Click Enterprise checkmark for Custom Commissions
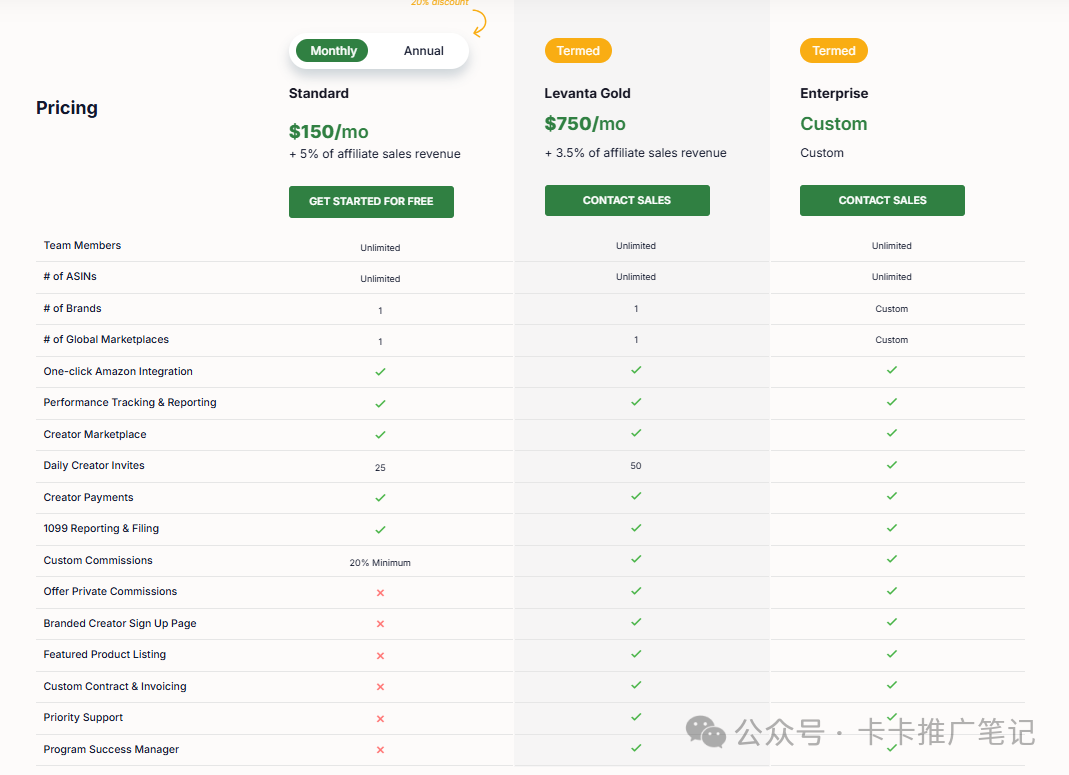The height and width of the screenshot is (775, 1069). (x=891, y=559)
